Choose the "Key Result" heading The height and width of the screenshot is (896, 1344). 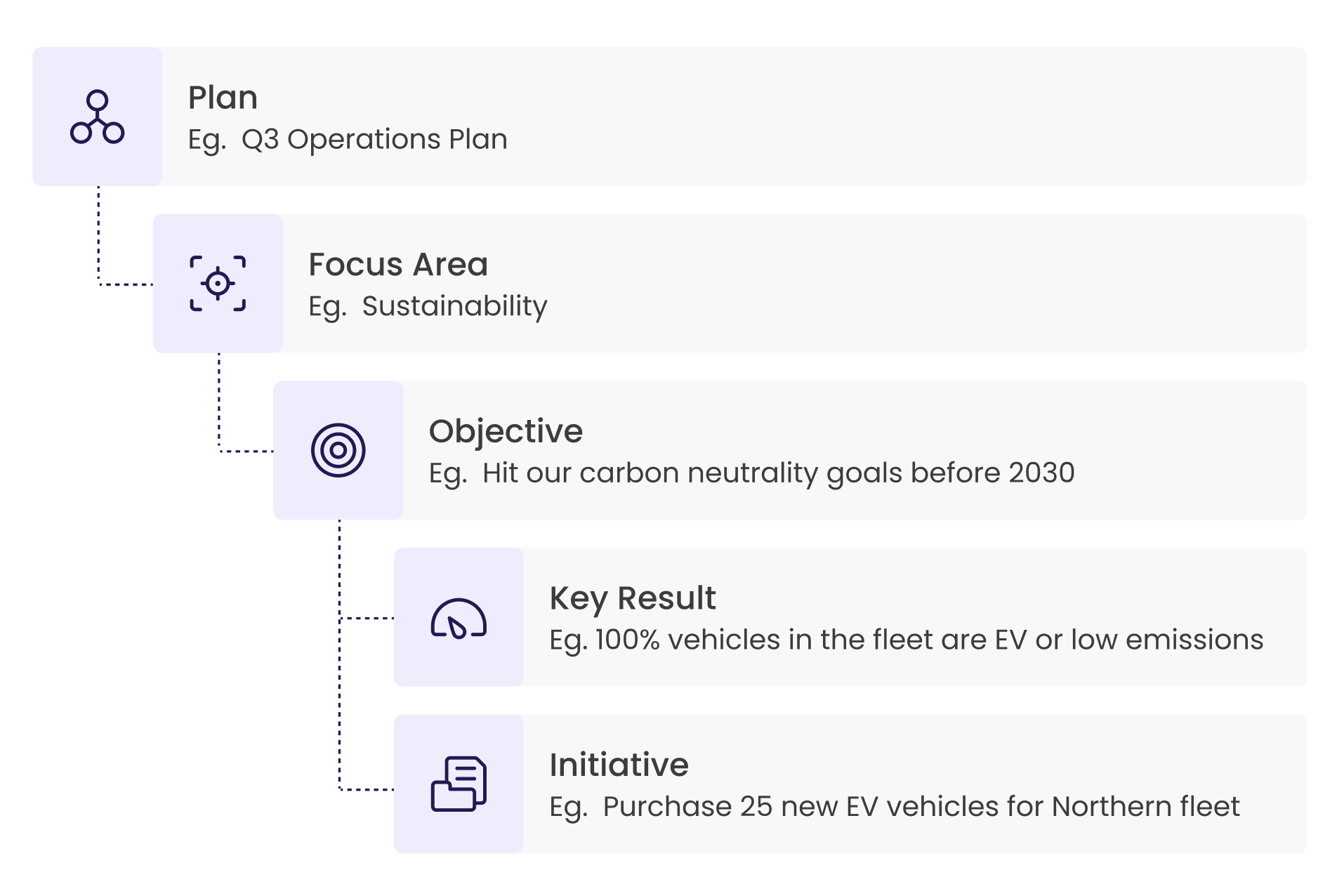click(x=632, y=598)
